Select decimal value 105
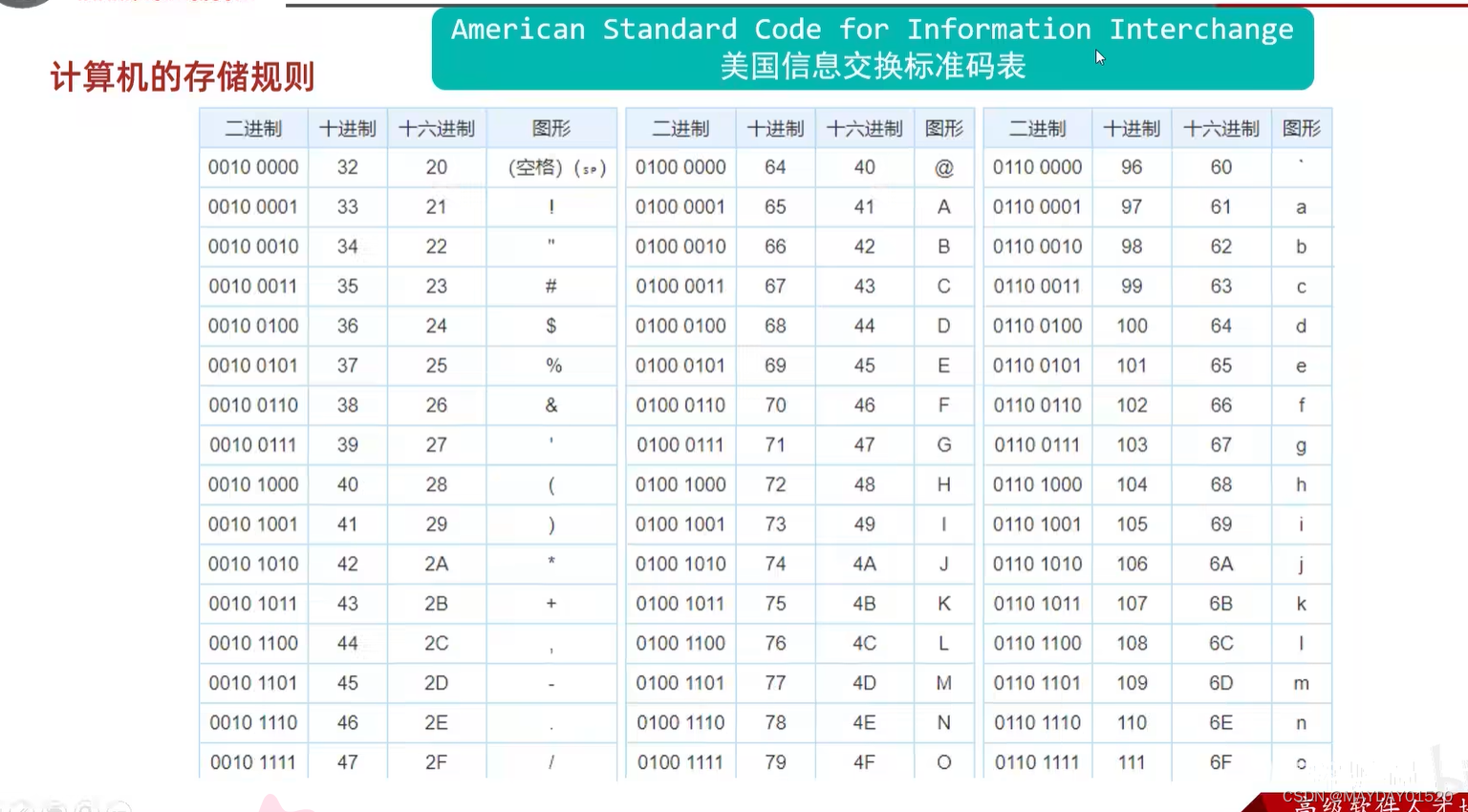 pyautogui.click(x=1133, y=524)
